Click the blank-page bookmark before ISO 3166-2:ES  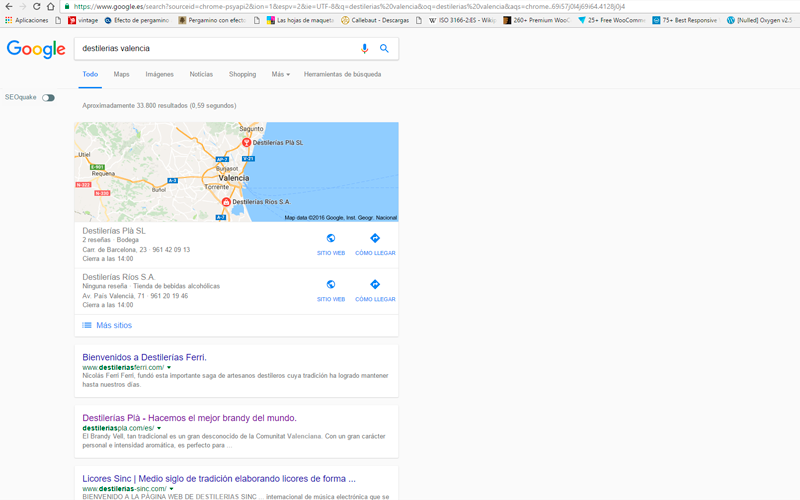[x=419, y=20]
